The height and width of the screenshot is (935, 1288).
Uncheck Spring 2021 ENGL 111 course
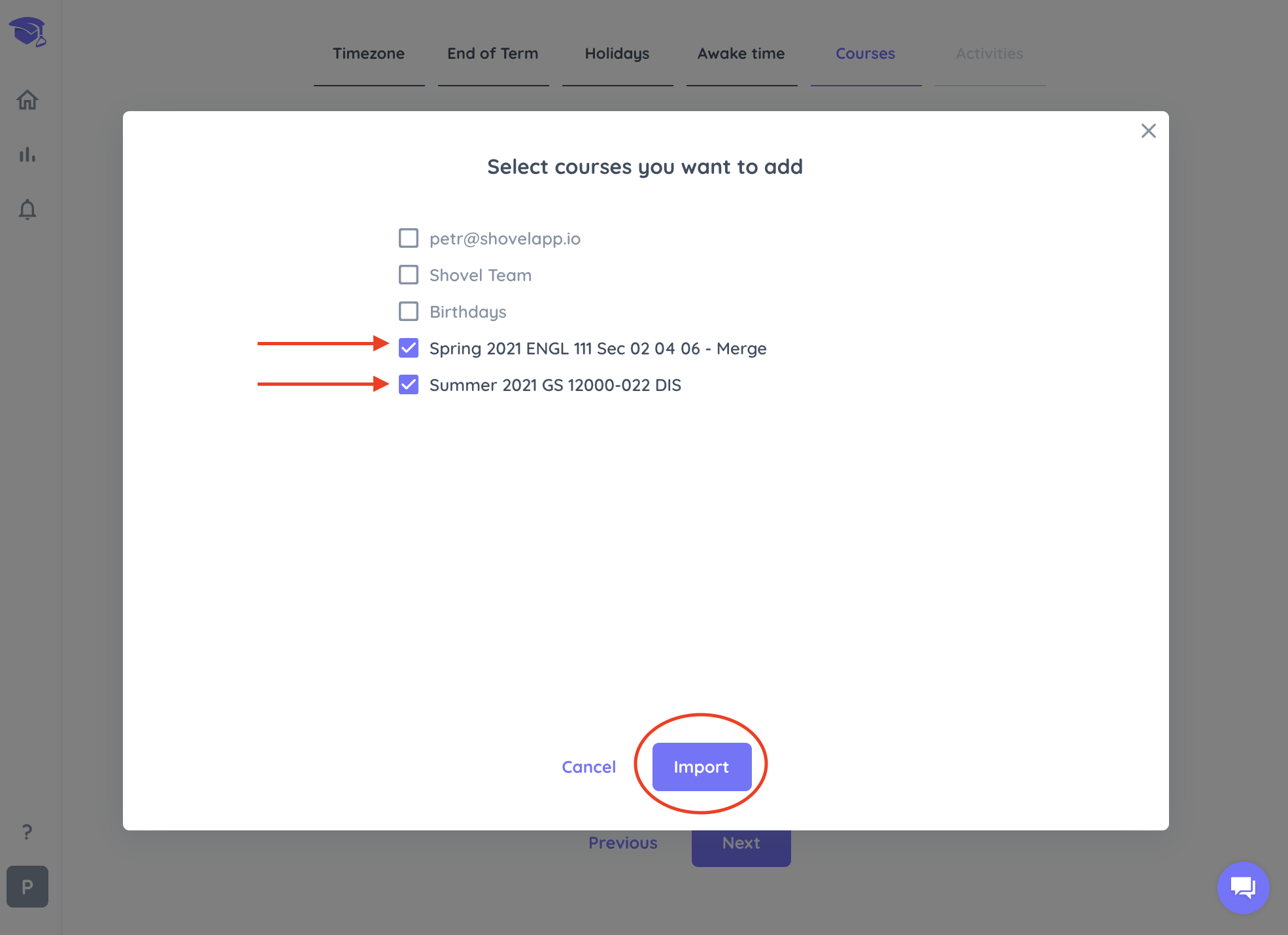(x=409, y=348)
